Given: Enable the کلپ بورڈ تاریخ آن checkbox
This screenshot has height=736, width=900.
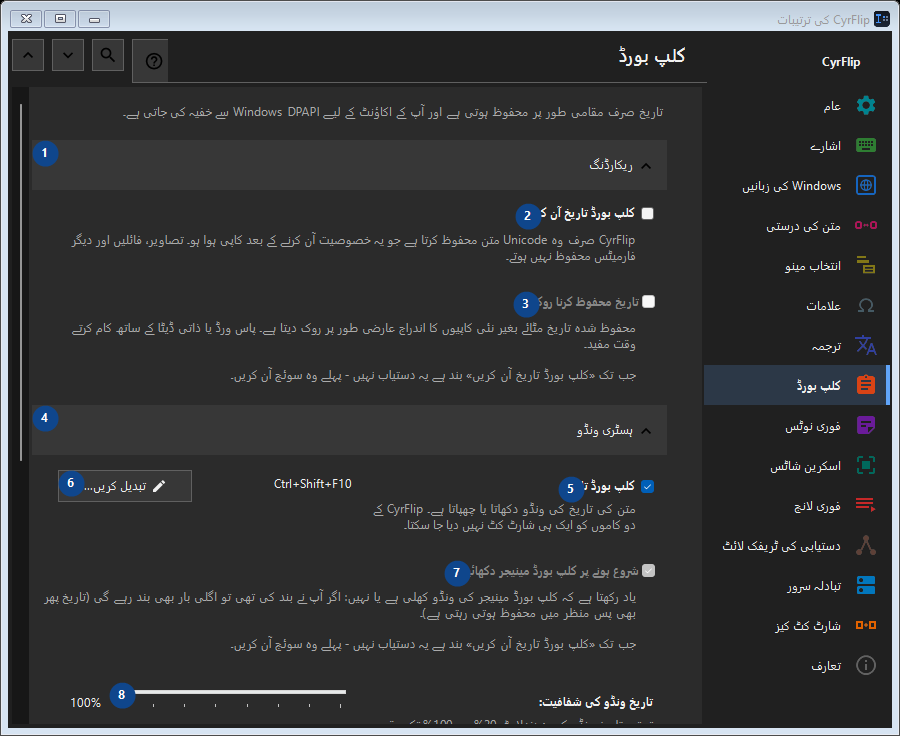Looking at the screenshot, I should (647, 214).
